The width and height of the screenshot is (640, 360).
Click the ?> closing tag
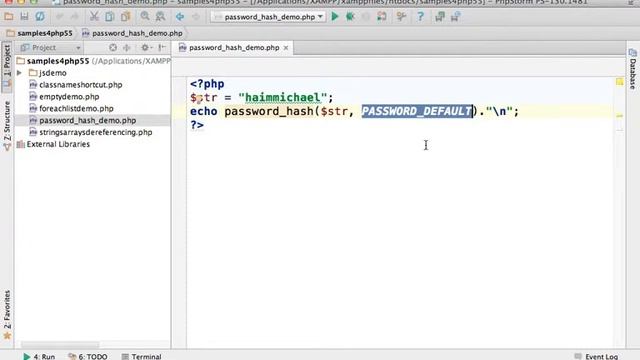[x=197, y=125]
